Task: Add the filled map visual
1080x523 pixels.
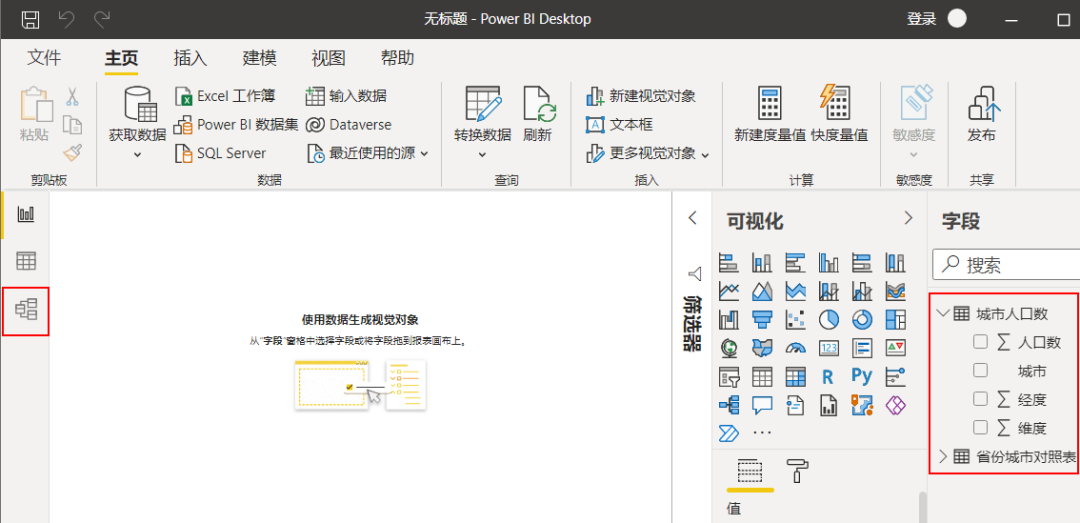Action: click(x=762, y=347)
